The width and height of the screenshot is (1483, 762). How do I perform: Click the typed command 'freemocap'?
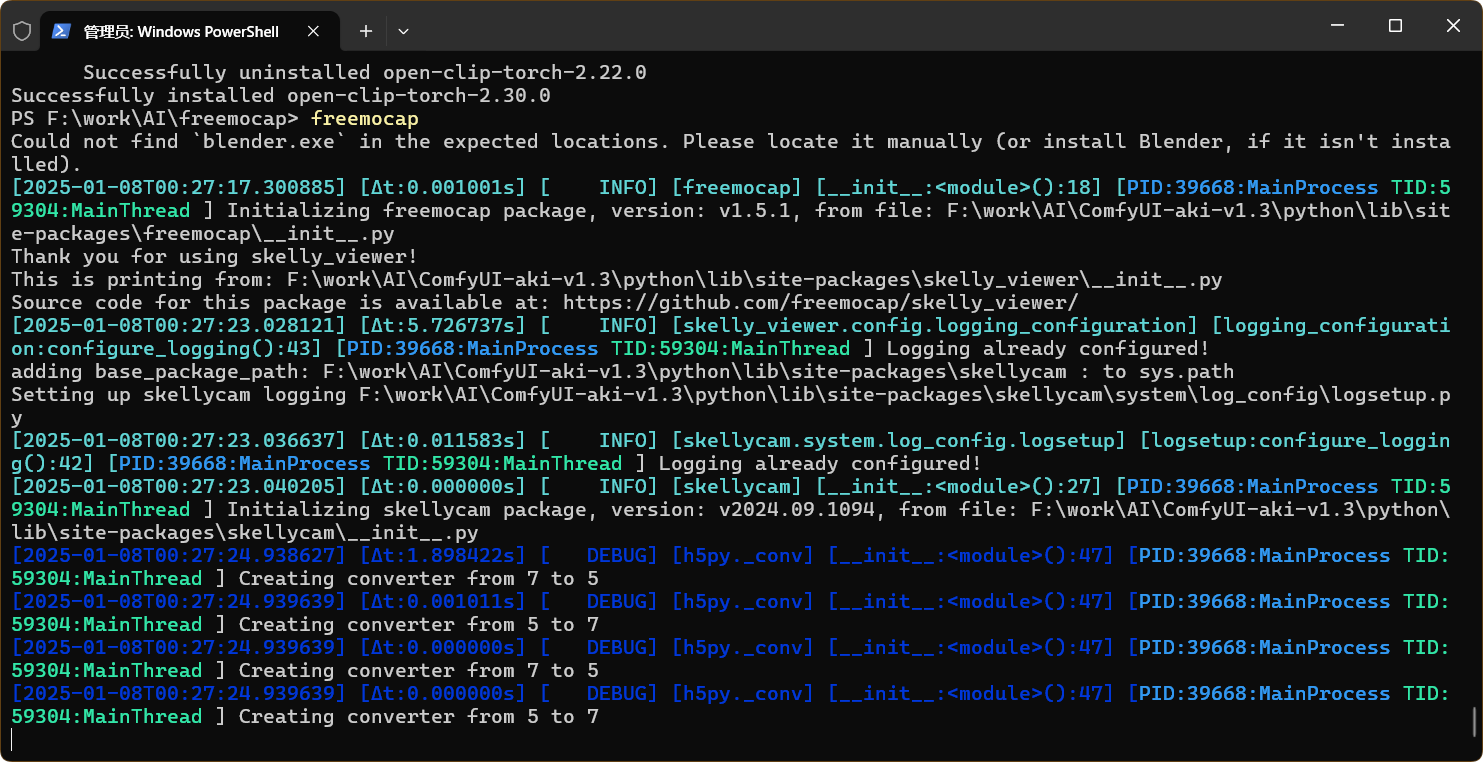(x=364, y=119)
